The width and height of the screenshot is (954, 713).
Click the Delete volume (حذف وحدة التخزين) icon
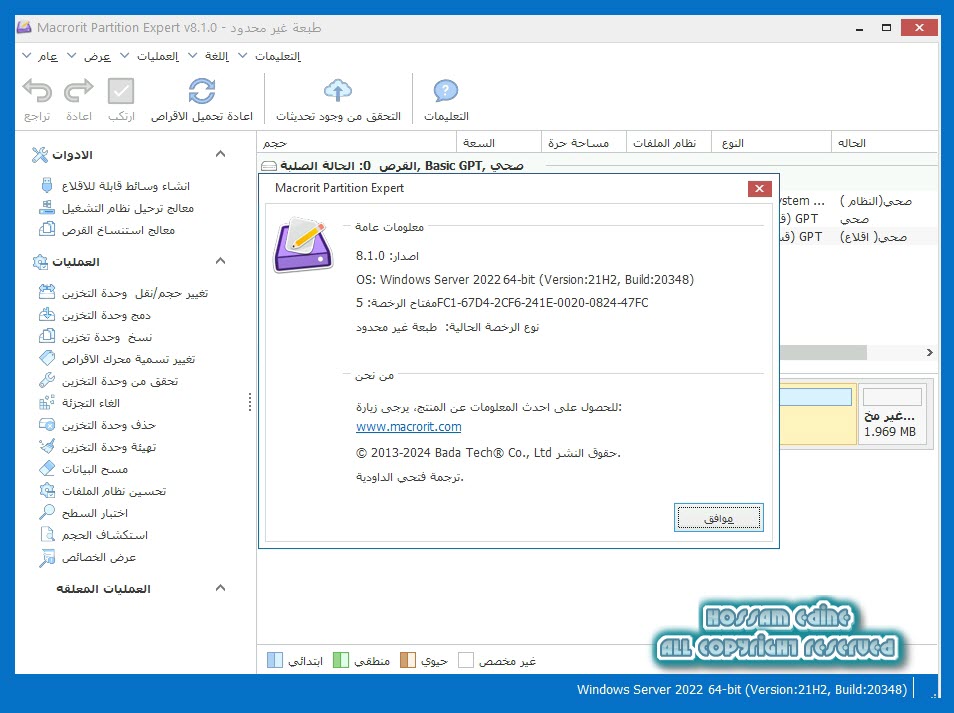pos(47,424)
